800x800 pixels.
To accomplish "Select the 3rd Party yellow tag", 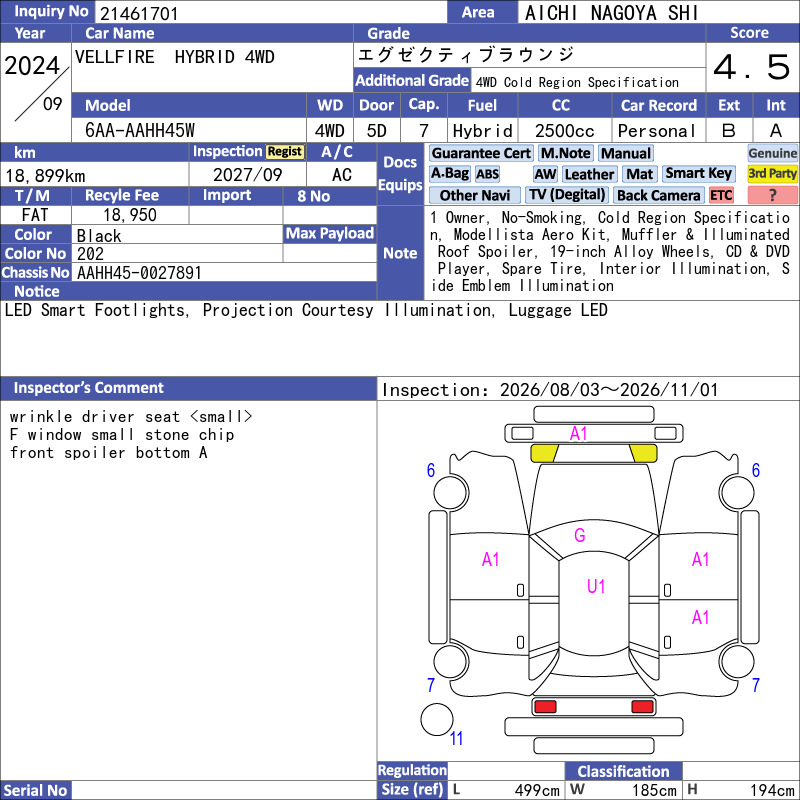I will pos(772,174).
